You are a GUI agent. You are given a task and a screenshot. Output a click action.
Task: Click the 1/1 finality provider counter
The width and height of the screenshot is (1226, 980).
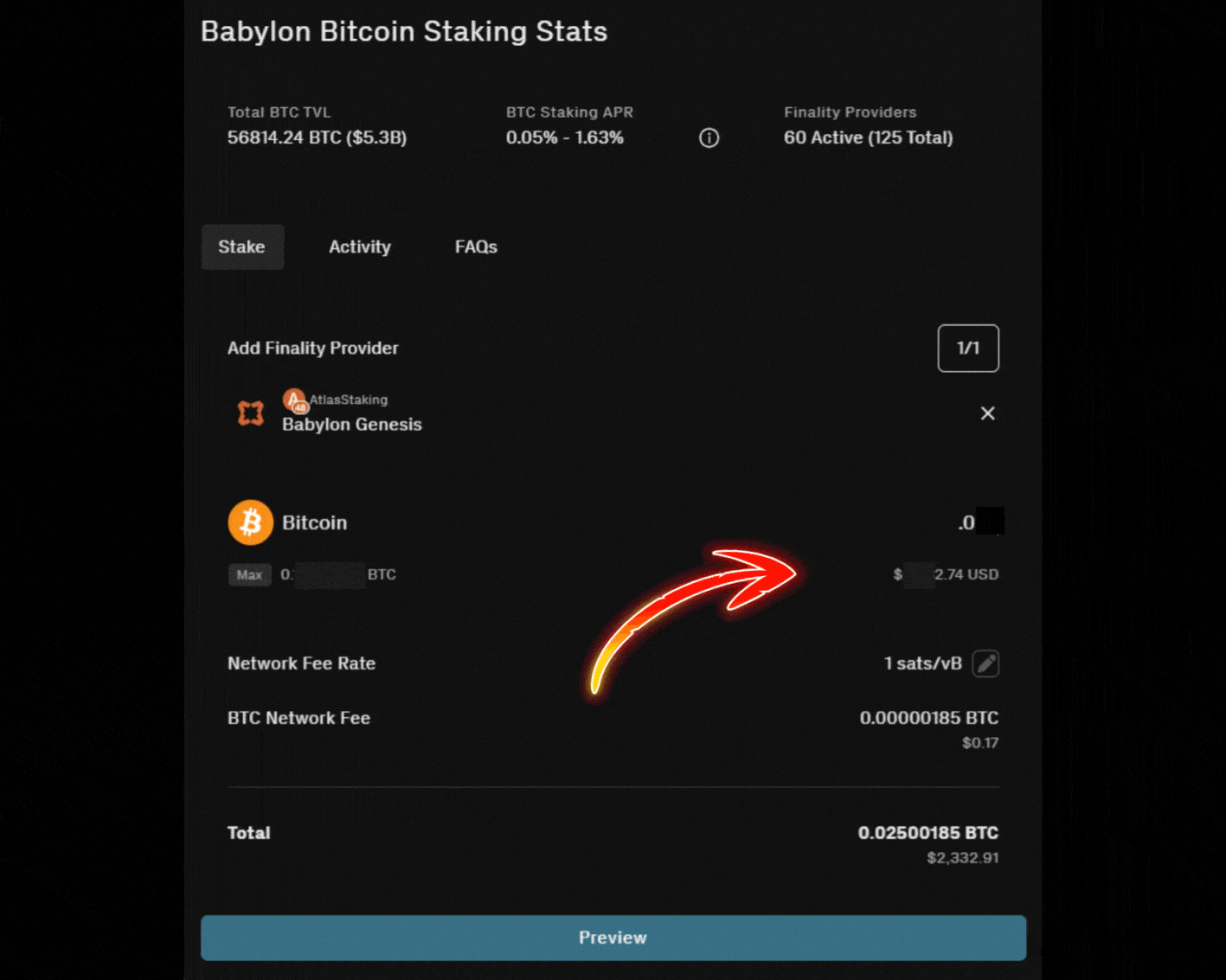(x=967, y=348)
